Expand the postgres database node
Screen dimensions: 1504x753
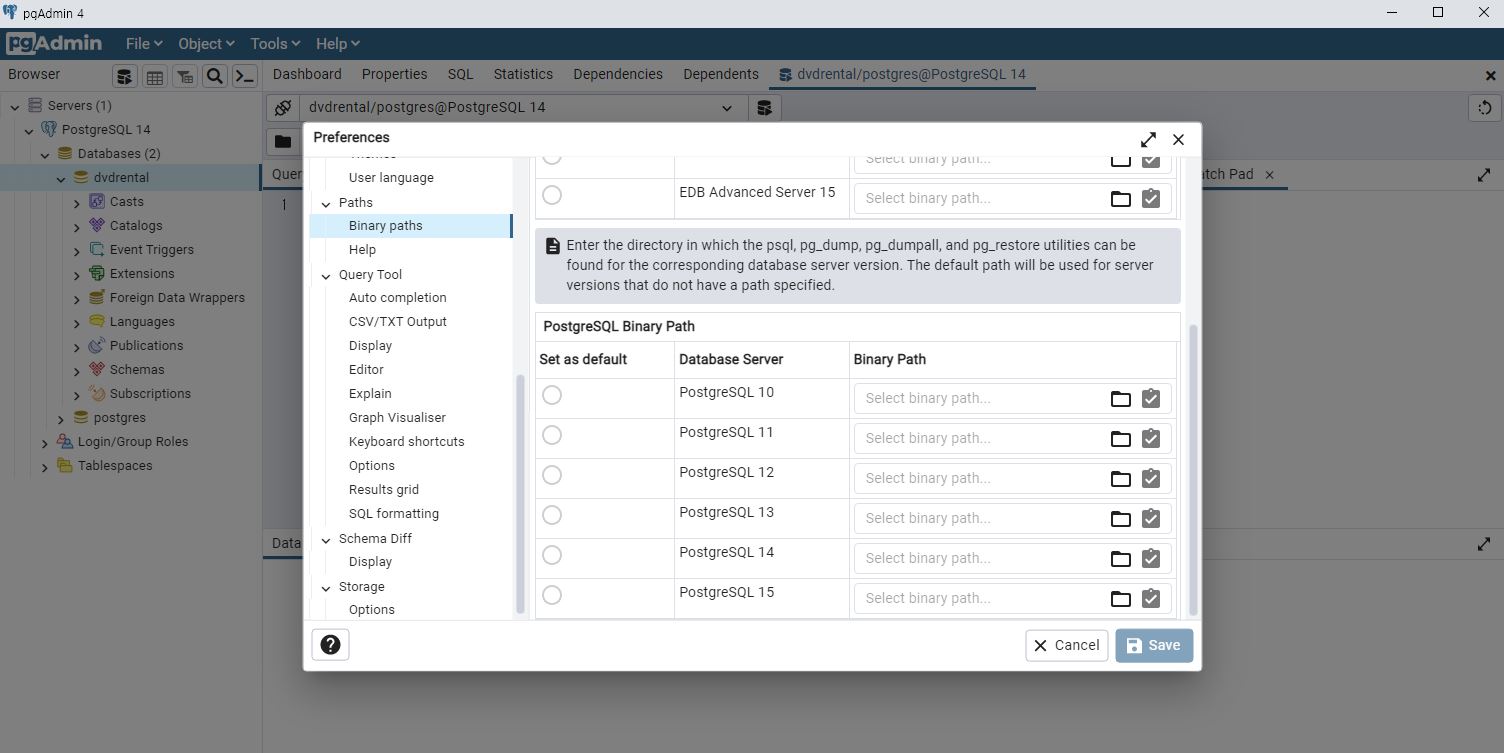tap(61, 418)
